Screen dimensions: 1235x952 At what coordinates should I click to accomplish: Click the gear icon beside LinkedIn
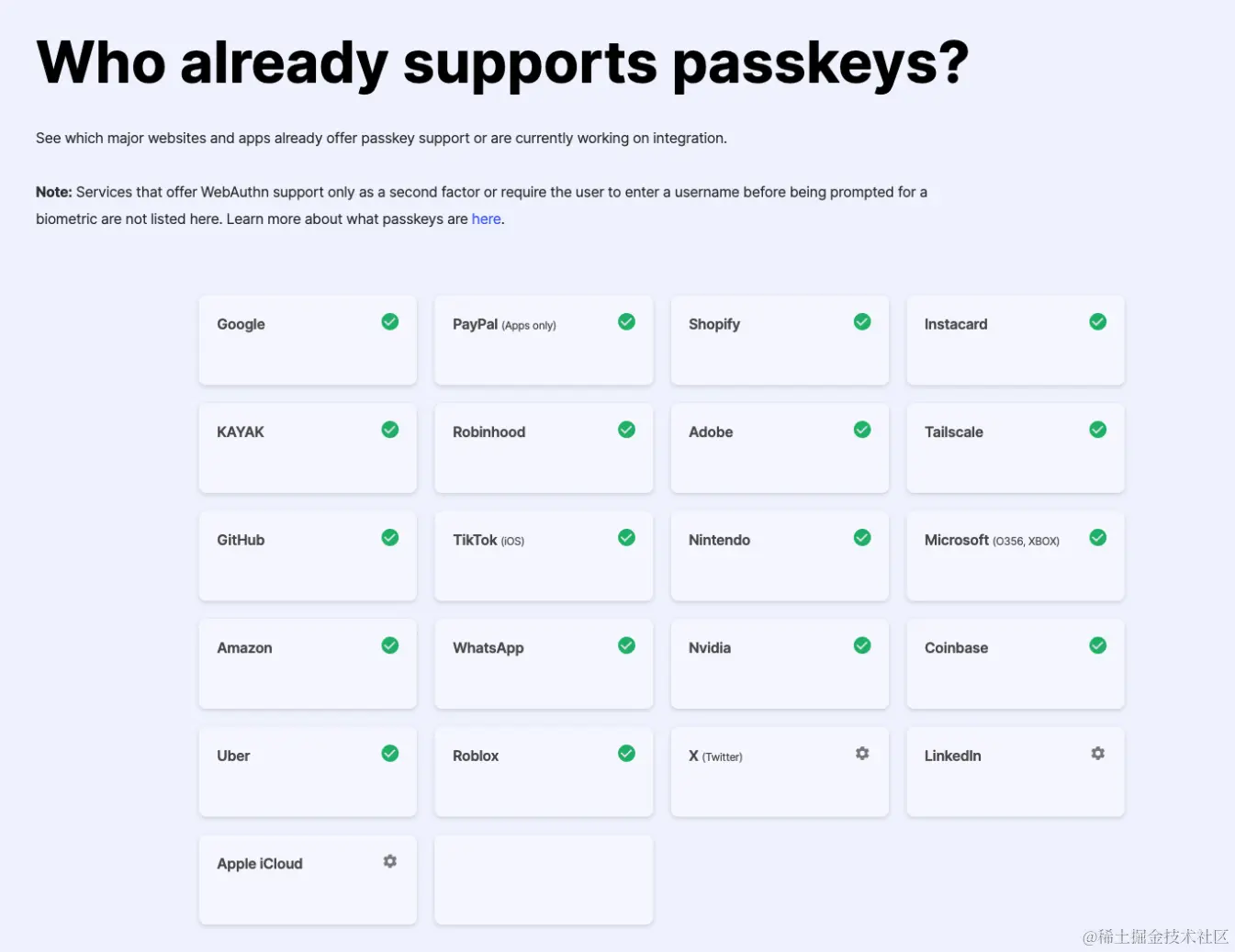(x=1097, y=753)
